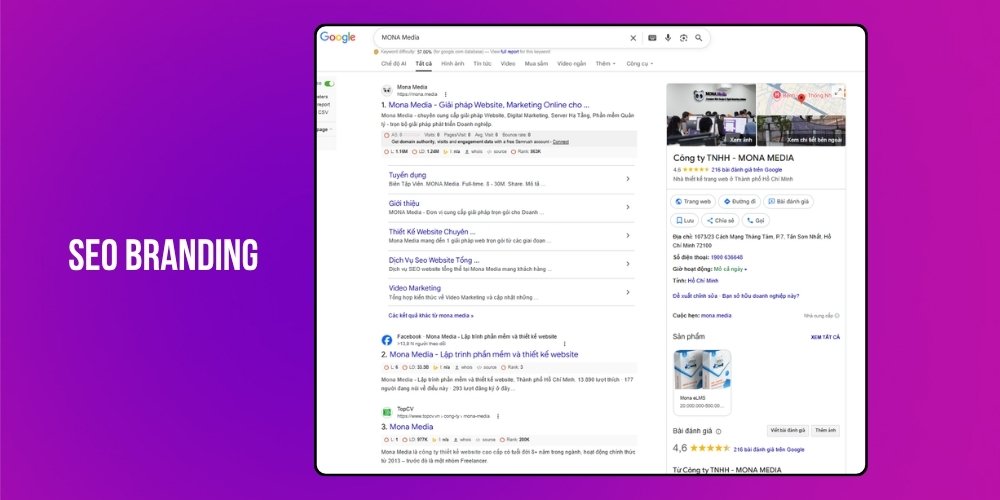Open the on-screen keyboard icon in search bar
Image resolution: width=1000 pixels, height=500 pixels.
coord(652,38)
